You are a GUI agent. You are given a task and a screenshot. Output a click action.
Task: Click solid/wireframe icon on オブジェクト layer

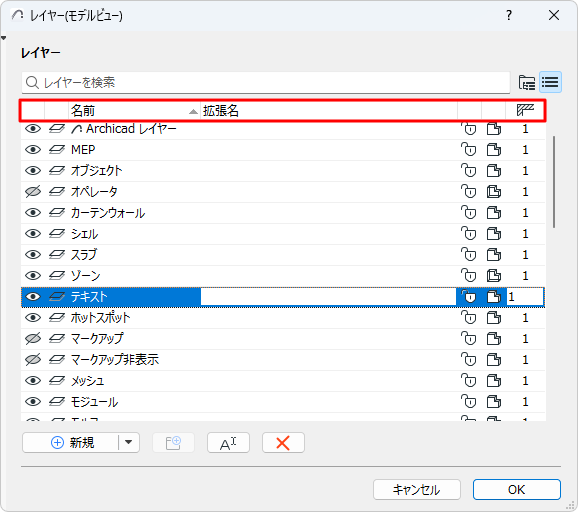pyautogui.click(x=494, y=171)
